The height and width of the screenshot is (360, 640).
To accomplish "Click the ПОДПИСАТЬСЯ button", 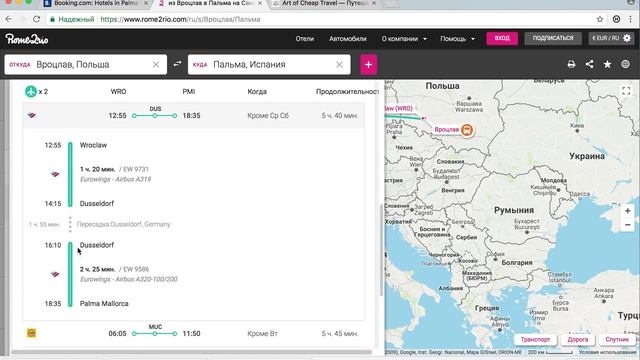I will tap(553, 38).
